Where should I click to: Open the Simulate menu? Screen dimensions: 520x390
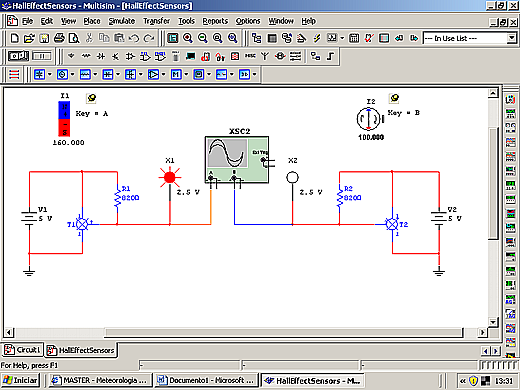tap(122, 21)
